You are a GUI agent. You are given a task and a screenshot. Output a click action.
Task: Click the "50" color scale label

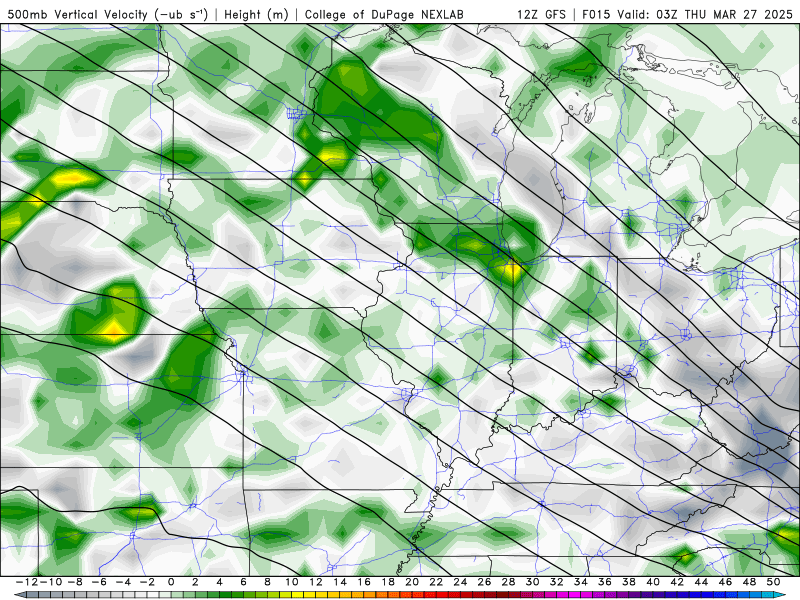point(773,582)
